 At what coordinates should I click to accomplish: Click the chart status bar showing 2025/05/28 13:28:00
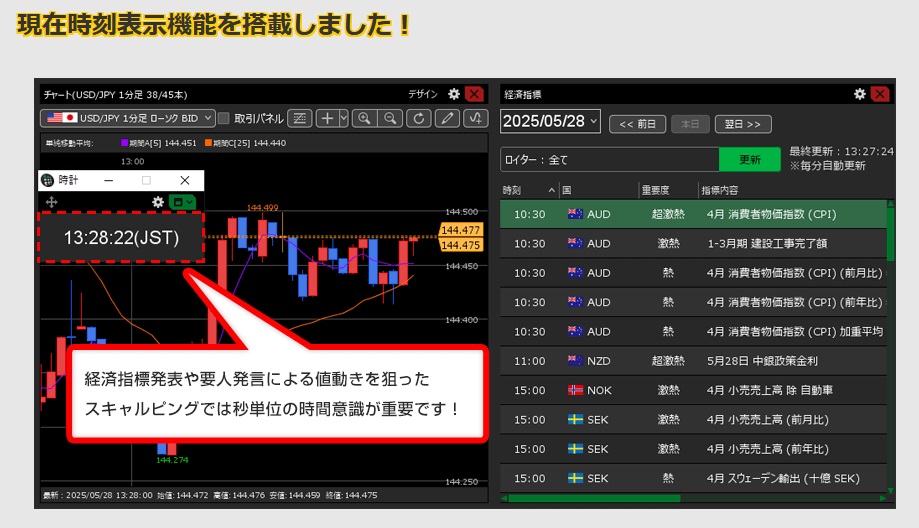[x=264, y=495]
